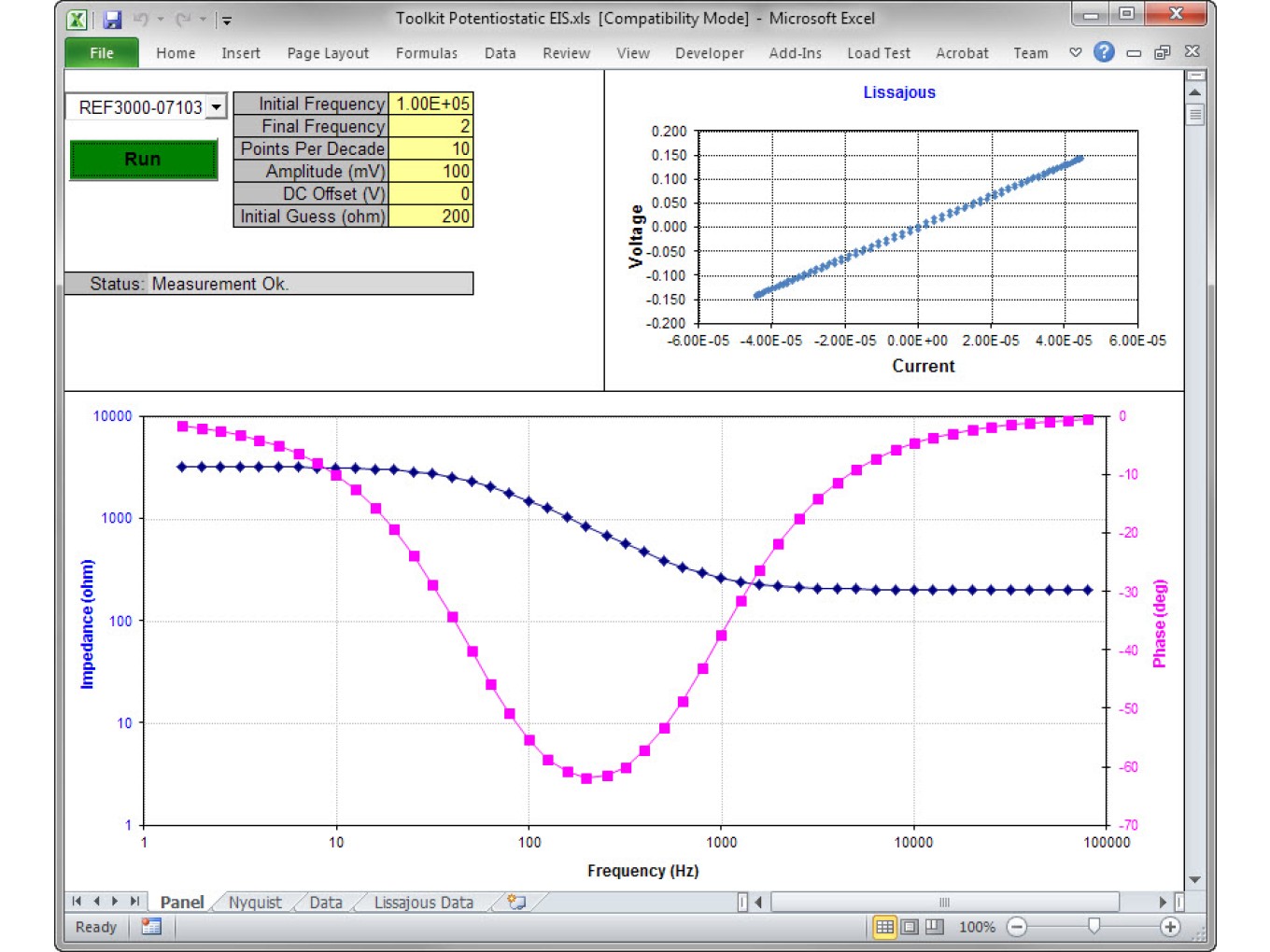Click the Excel application icon
Viewport: 1270px width, 952px height.
[x=77, y=19]
